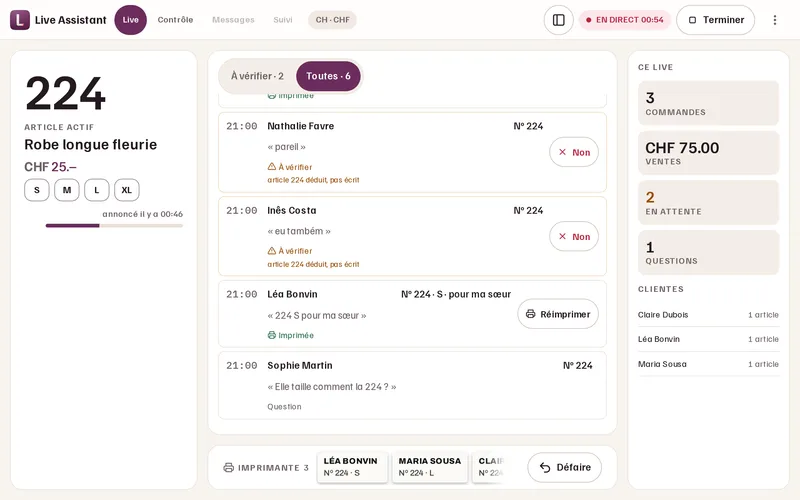The image size is (800, 500).
Task: Click the article announcement progress bar
Action: (x=114, y=226)
